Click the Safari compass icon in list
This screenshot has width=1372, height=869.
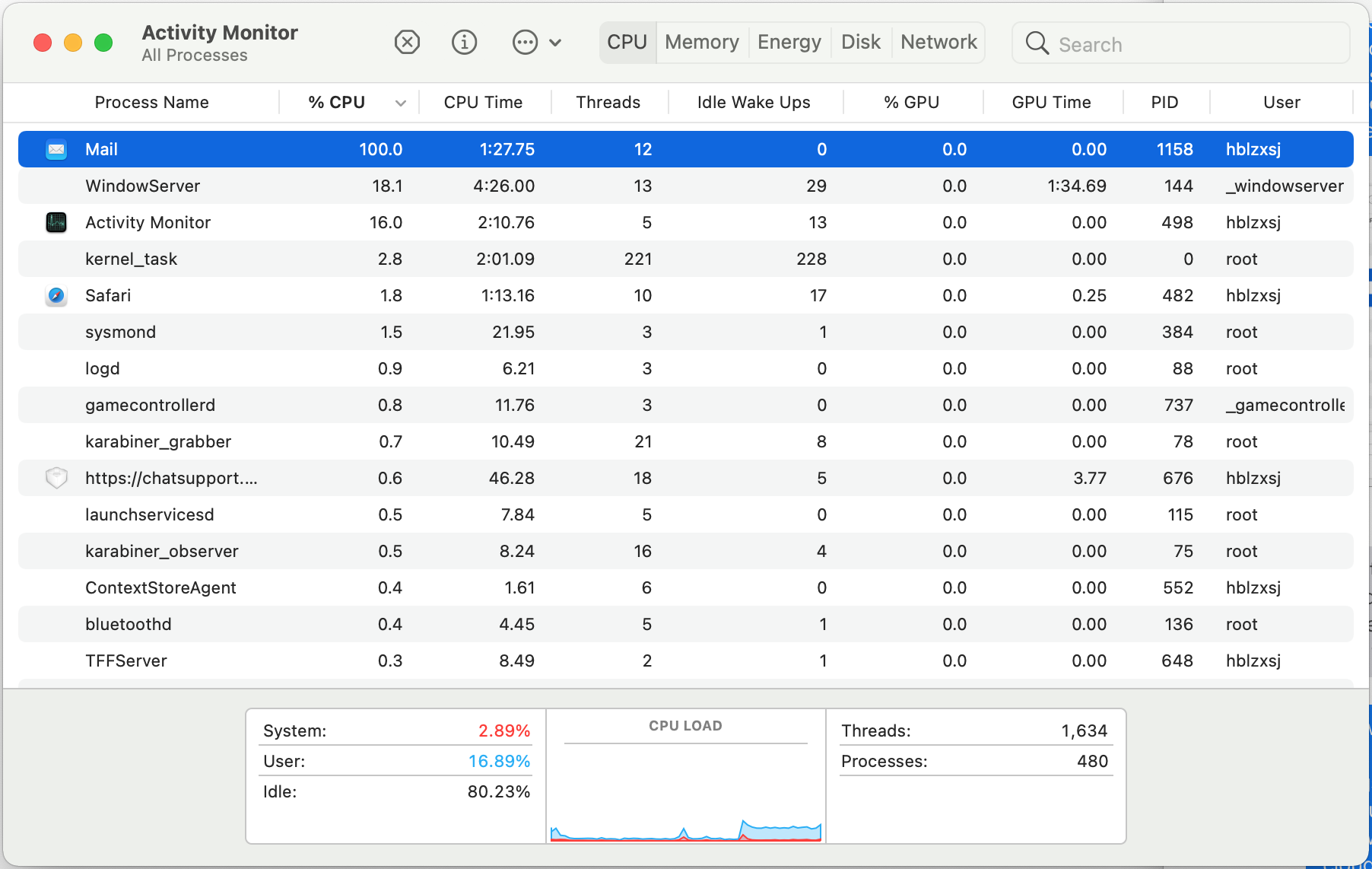(x=56, y=295)
